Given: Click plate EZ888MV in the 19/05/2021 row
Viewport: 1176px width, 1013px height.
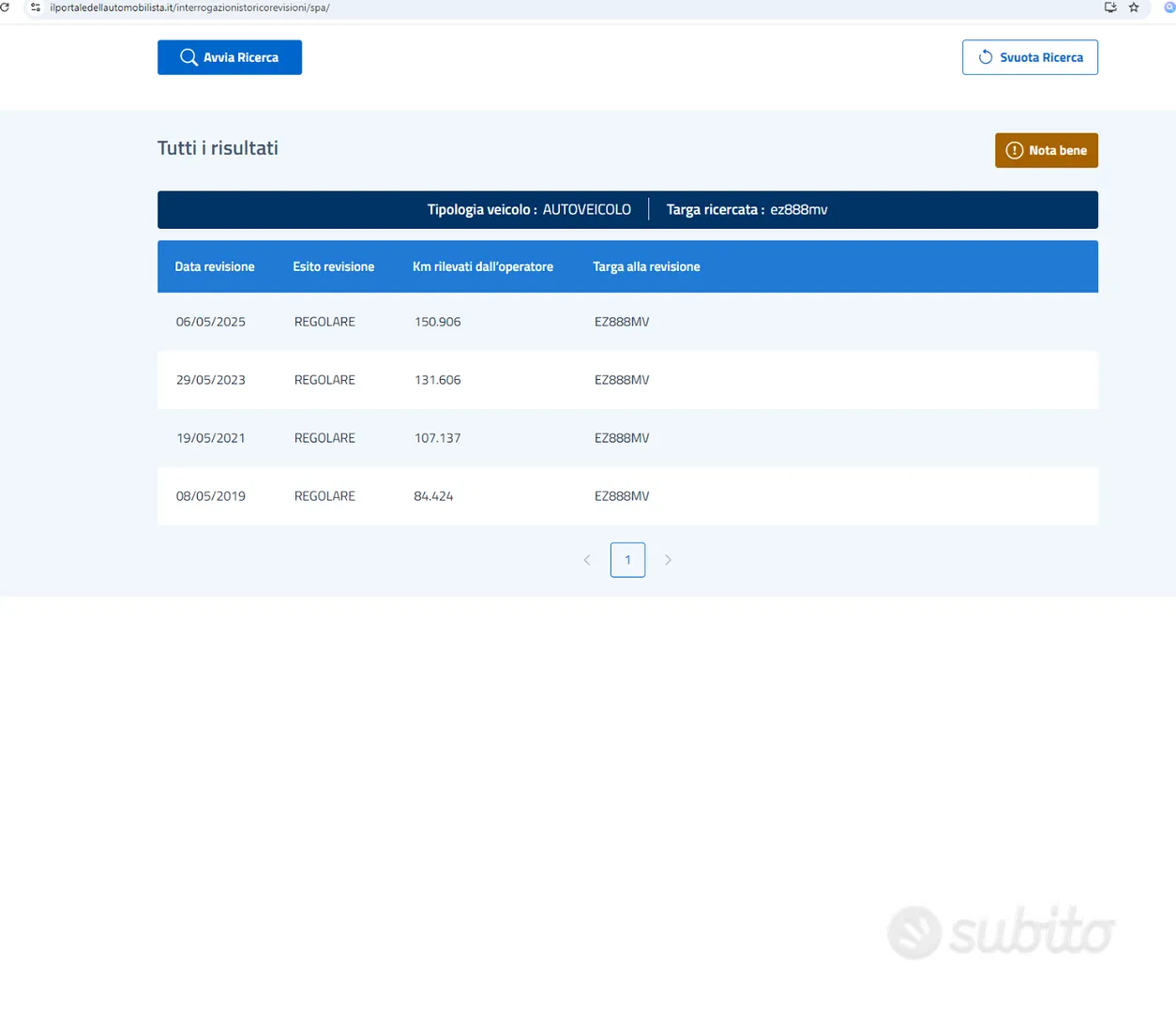Looking at the screenshot, I should 622,438.
